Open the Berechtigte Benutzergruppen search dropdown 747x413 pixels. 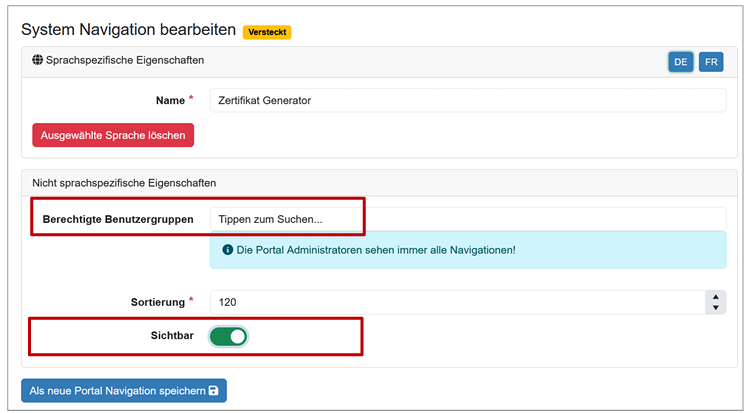click(x=467, y=219)
